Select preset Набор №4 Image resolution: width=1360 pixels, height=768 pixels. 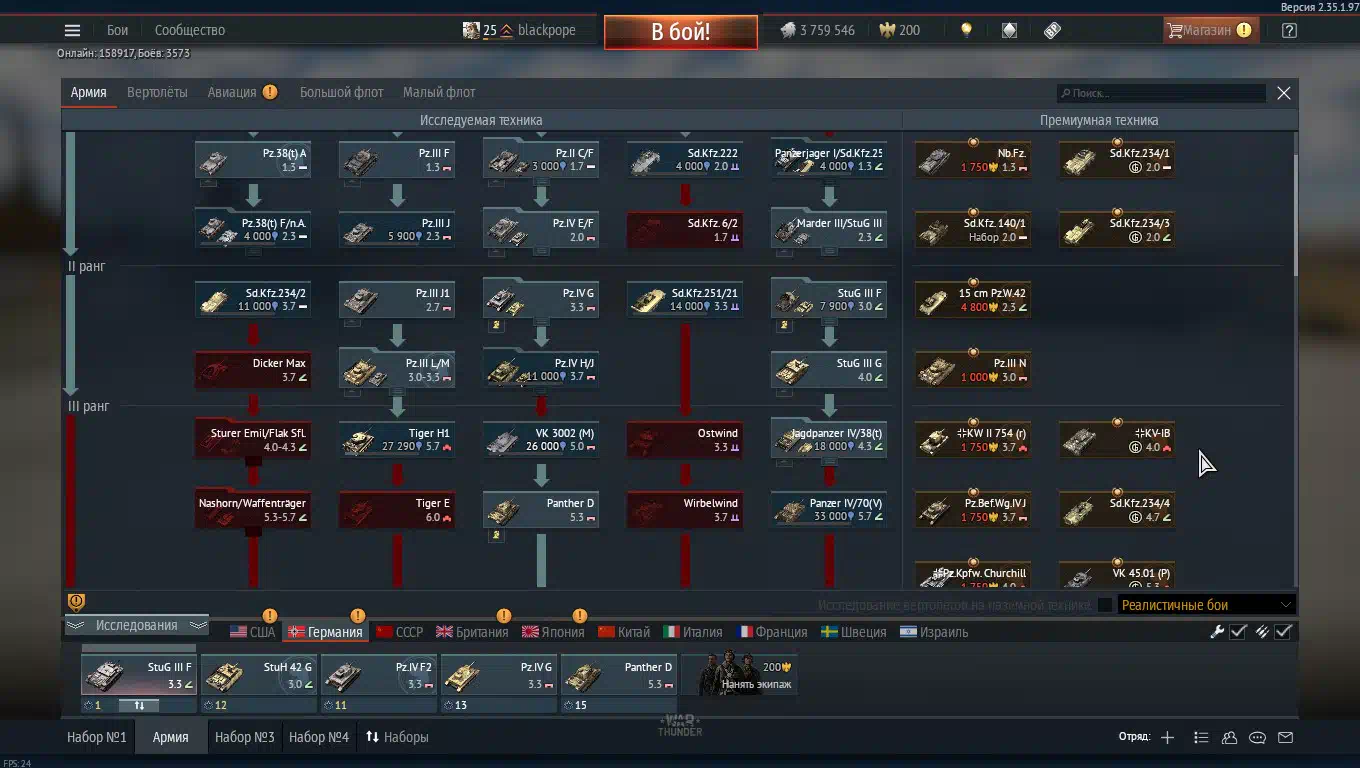319,737
